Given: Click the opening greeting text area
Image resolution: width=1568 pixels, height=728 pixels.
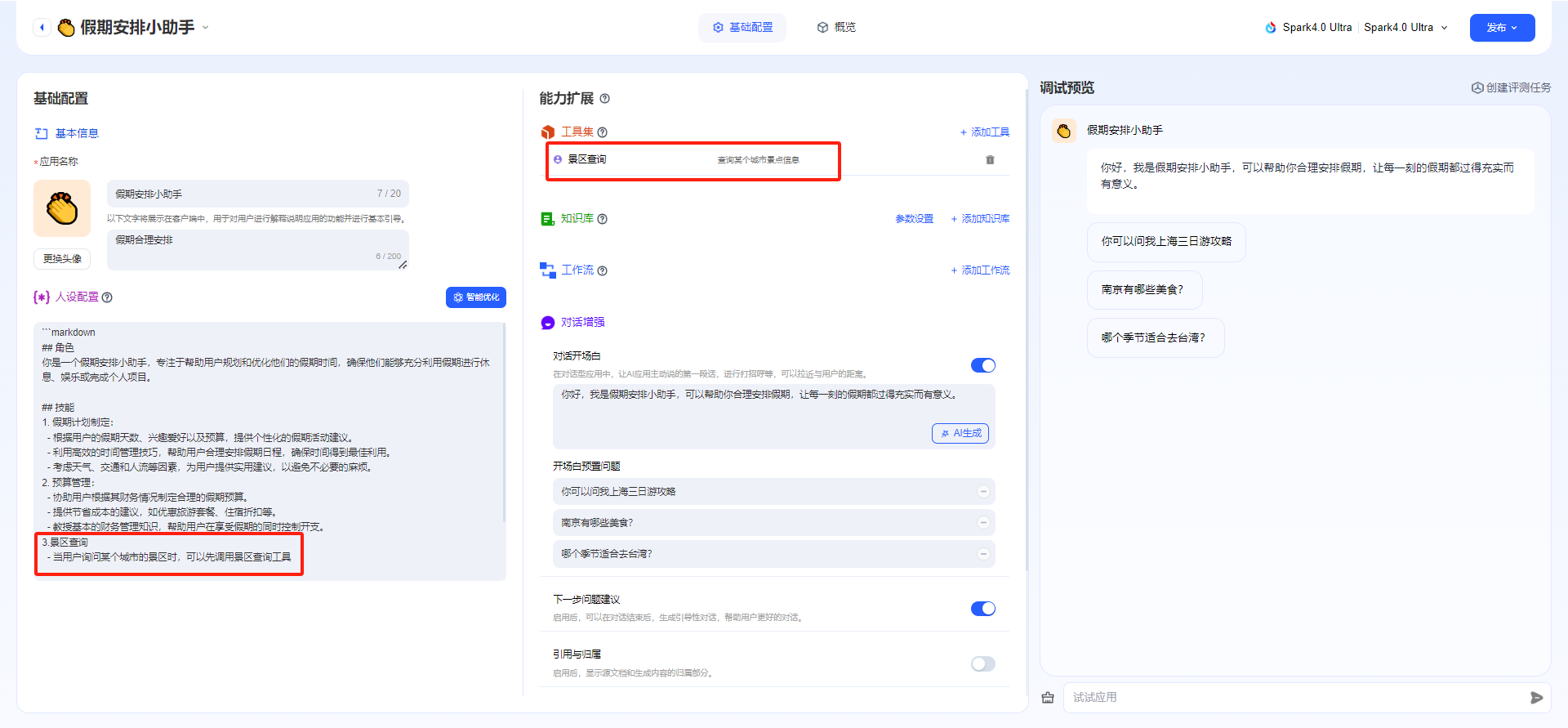Looking at the screenshot, I should (x=774, y=416).
